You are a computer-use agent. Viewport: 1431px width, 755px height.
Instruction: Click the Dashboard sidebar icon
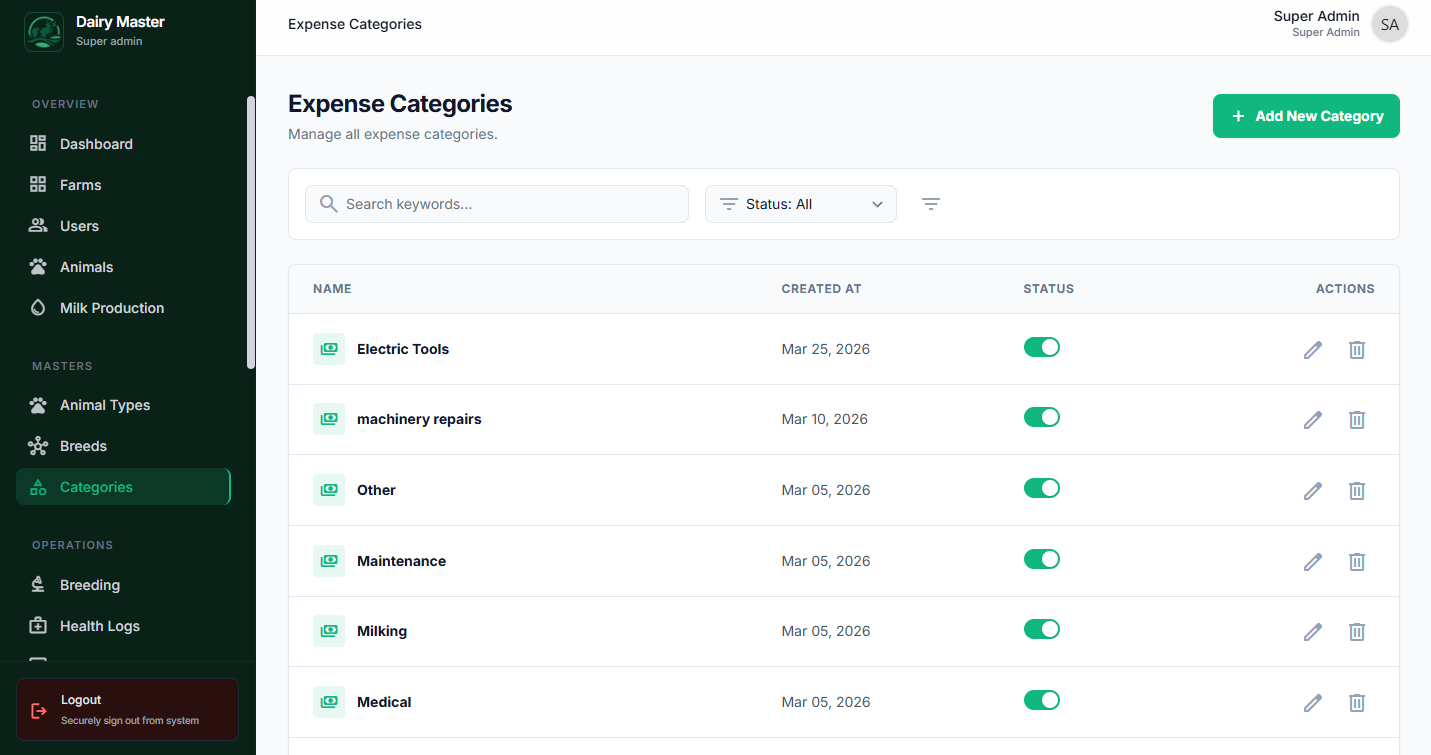[38, 143]
